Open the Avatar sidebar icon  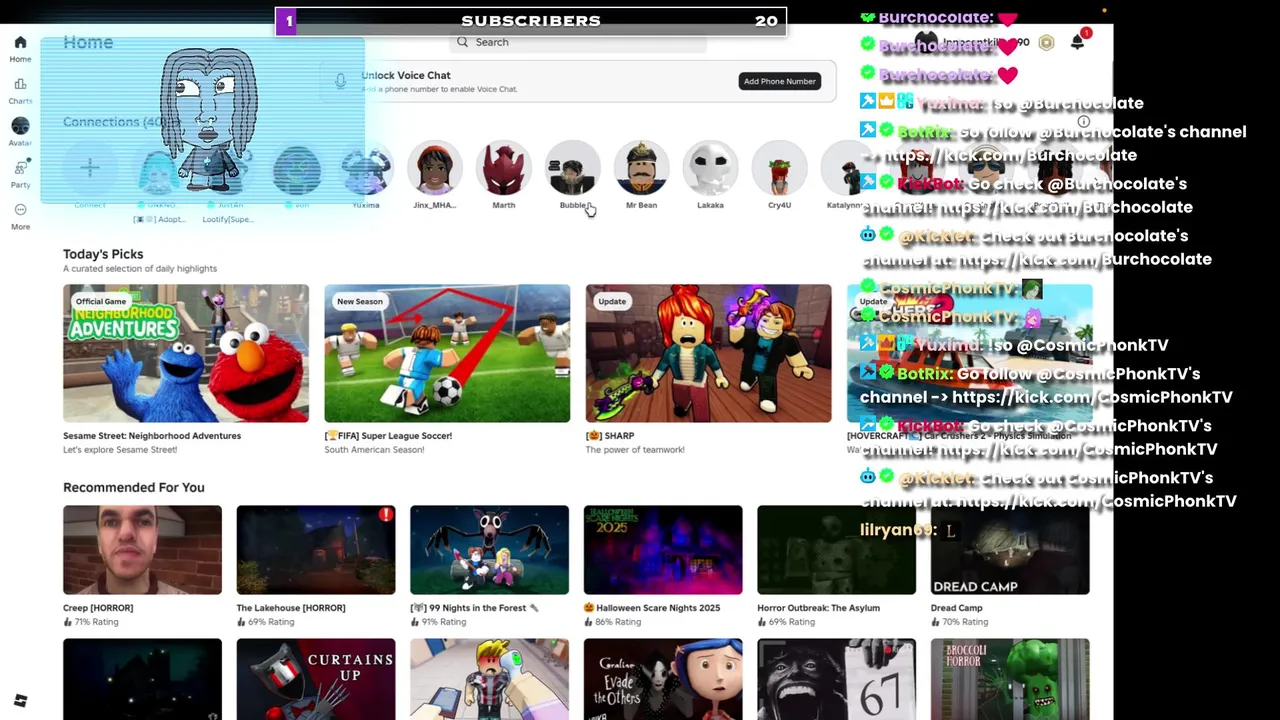coord(20,126)
